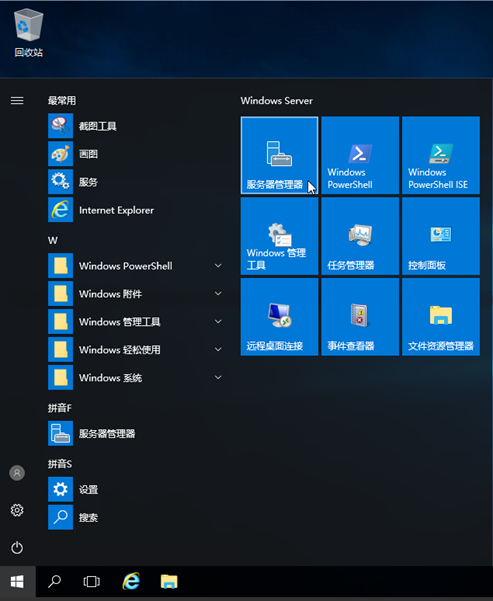Open the Recycle Bin desktop icon
The height and width of the screenshot is (601, 493).
pos(28,34)
